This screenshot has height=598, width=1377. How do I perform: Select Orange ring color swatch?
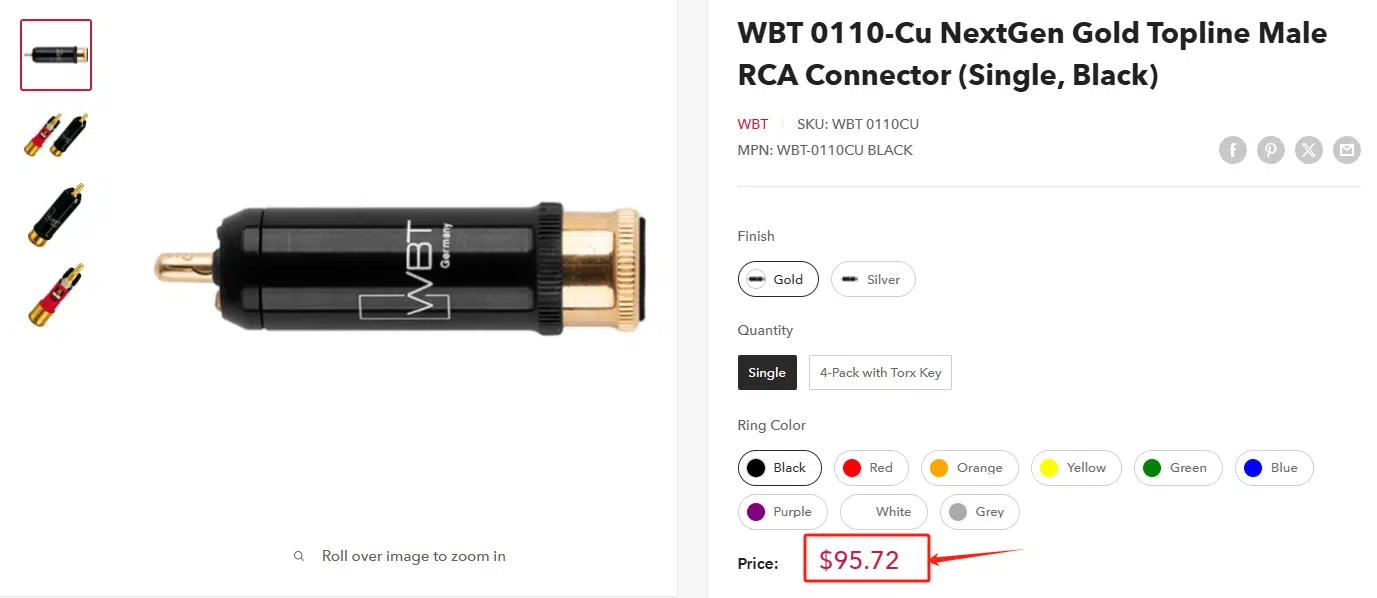pos(968,468)
